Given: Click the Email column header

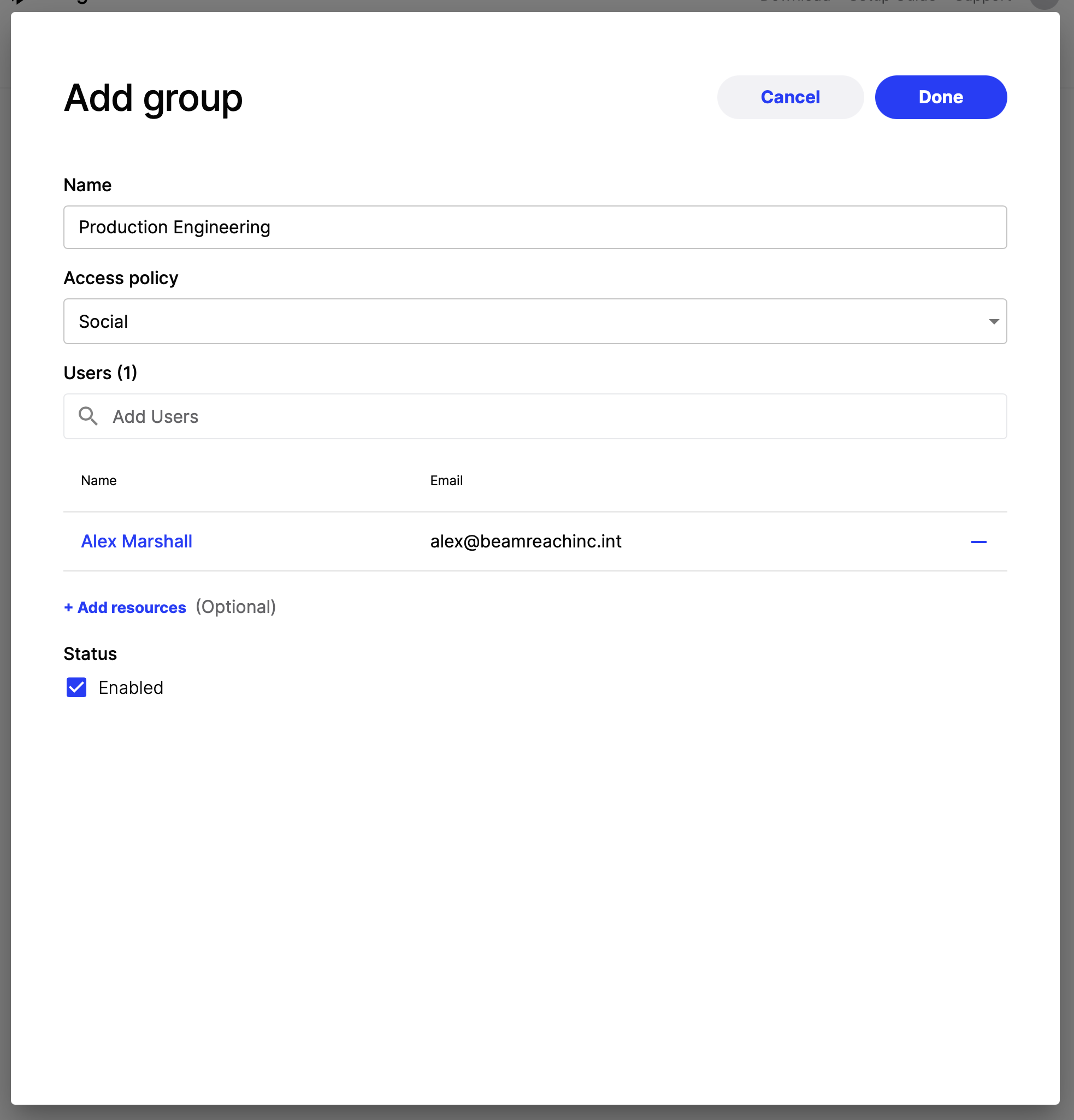Looking at the screenshot, I should (446, 481).
